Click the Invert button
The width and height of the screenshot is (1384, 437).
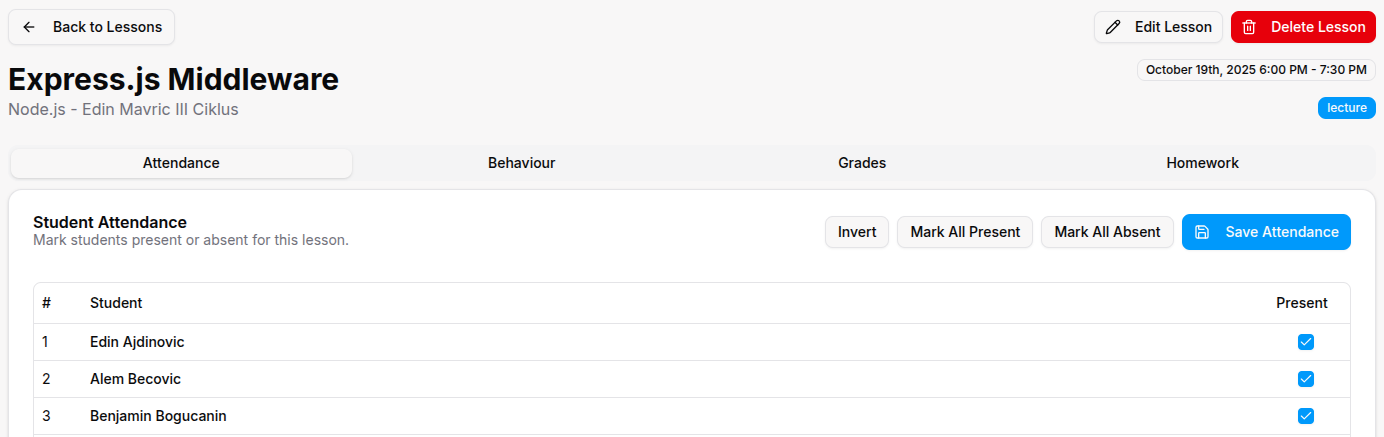tap(857, 232)
